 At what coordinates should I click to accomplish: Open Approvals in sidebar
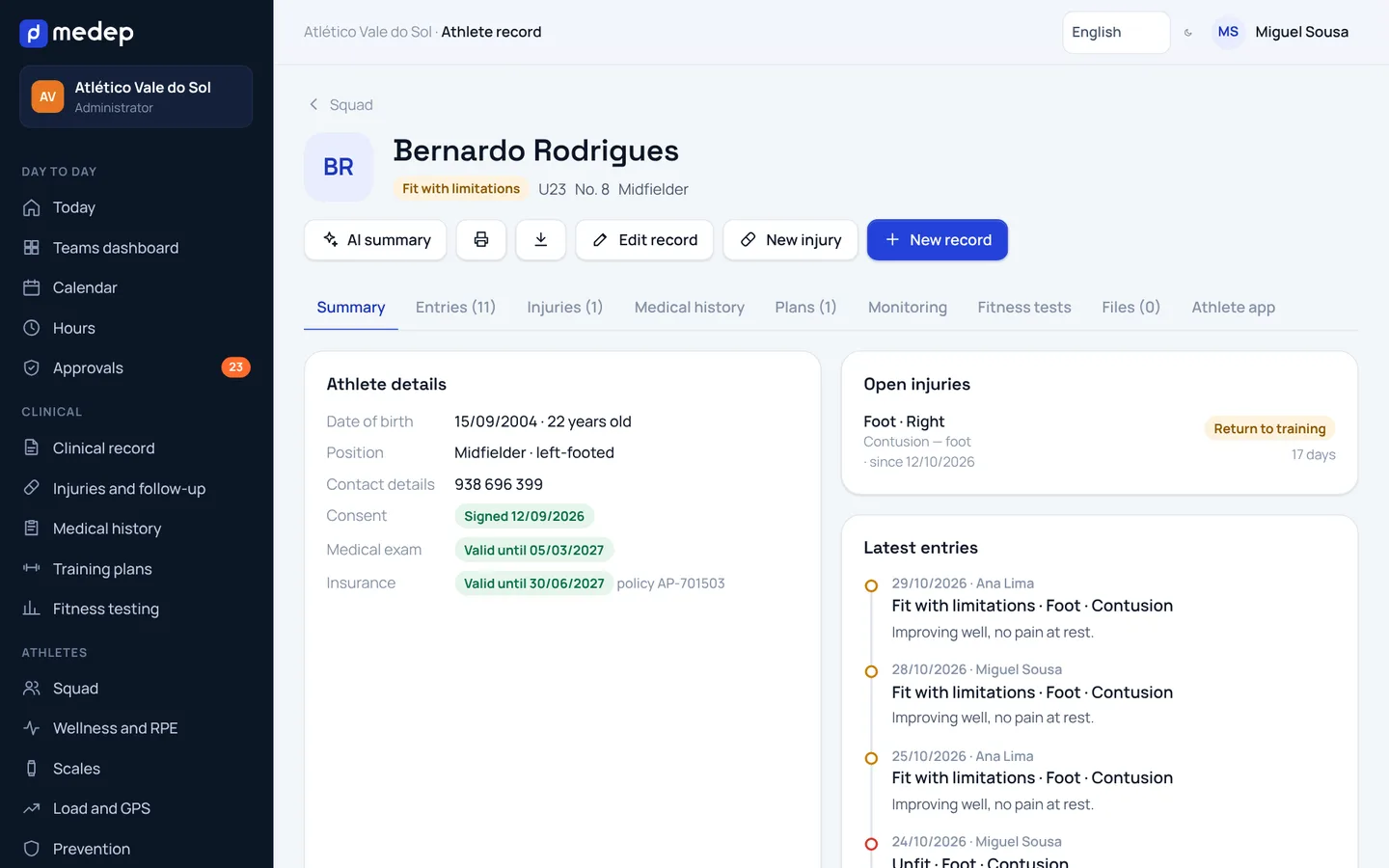(x=136, y=367)
